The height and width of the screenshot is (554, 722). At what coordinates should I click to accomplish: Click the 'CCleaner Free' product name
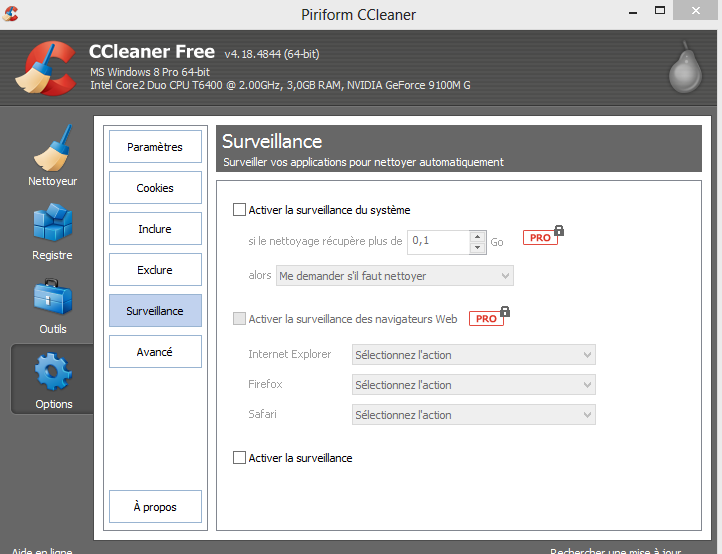point(152,52)
